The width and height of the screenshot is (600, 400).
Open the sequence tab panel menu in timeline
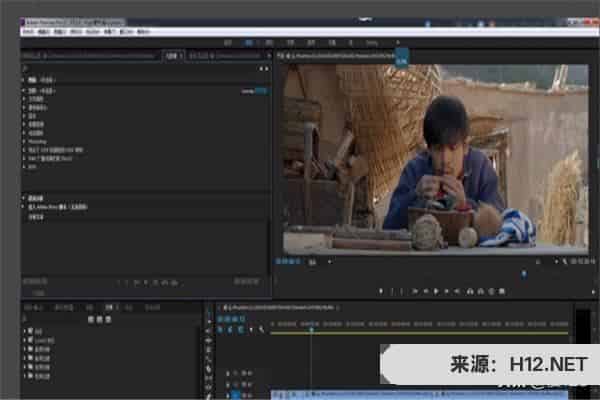[339, 307]
